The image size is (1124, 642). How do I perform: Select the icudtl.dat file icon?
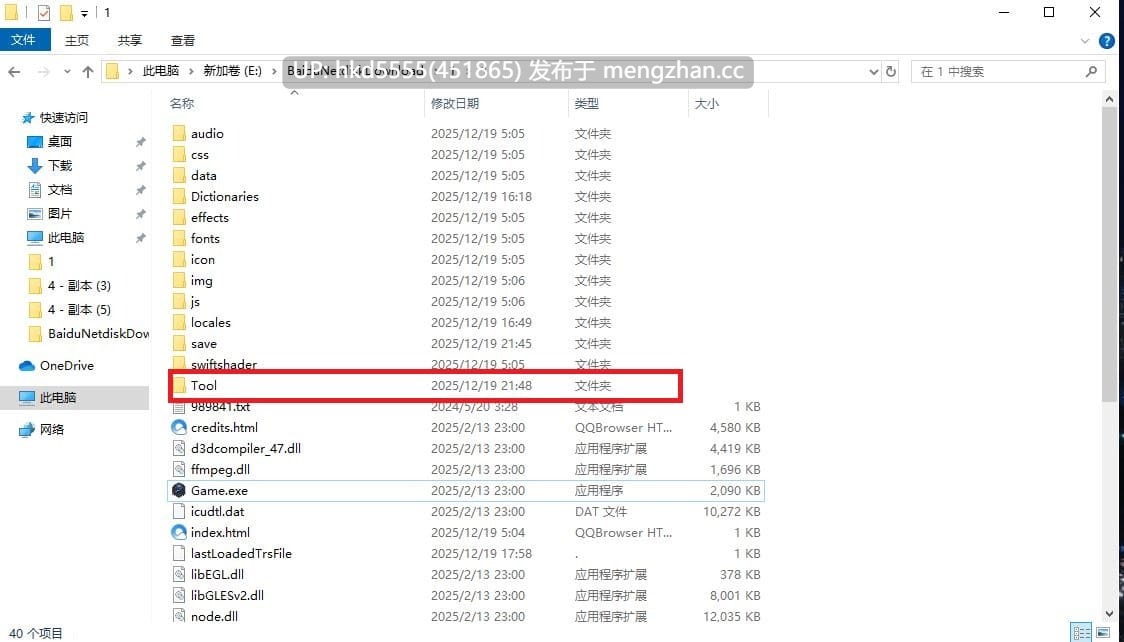(179, 512)
